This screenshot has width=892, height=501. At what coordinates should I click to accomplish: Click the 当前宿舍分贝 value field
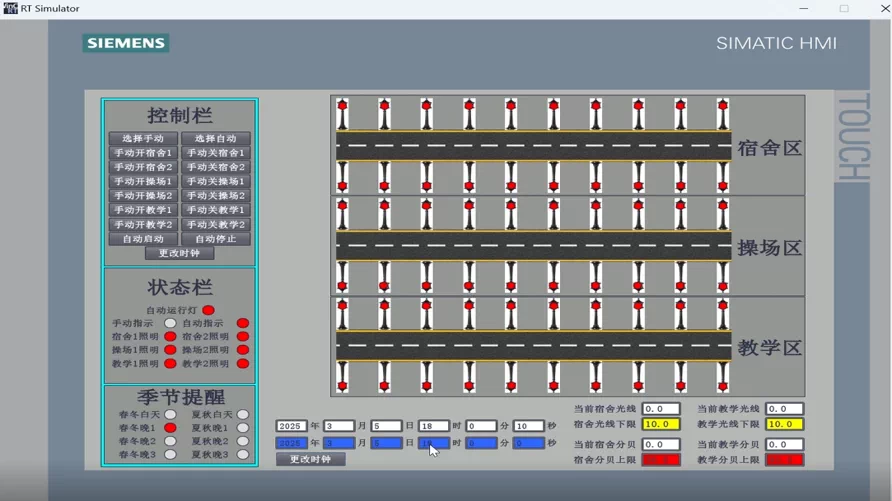coord(661,444)
